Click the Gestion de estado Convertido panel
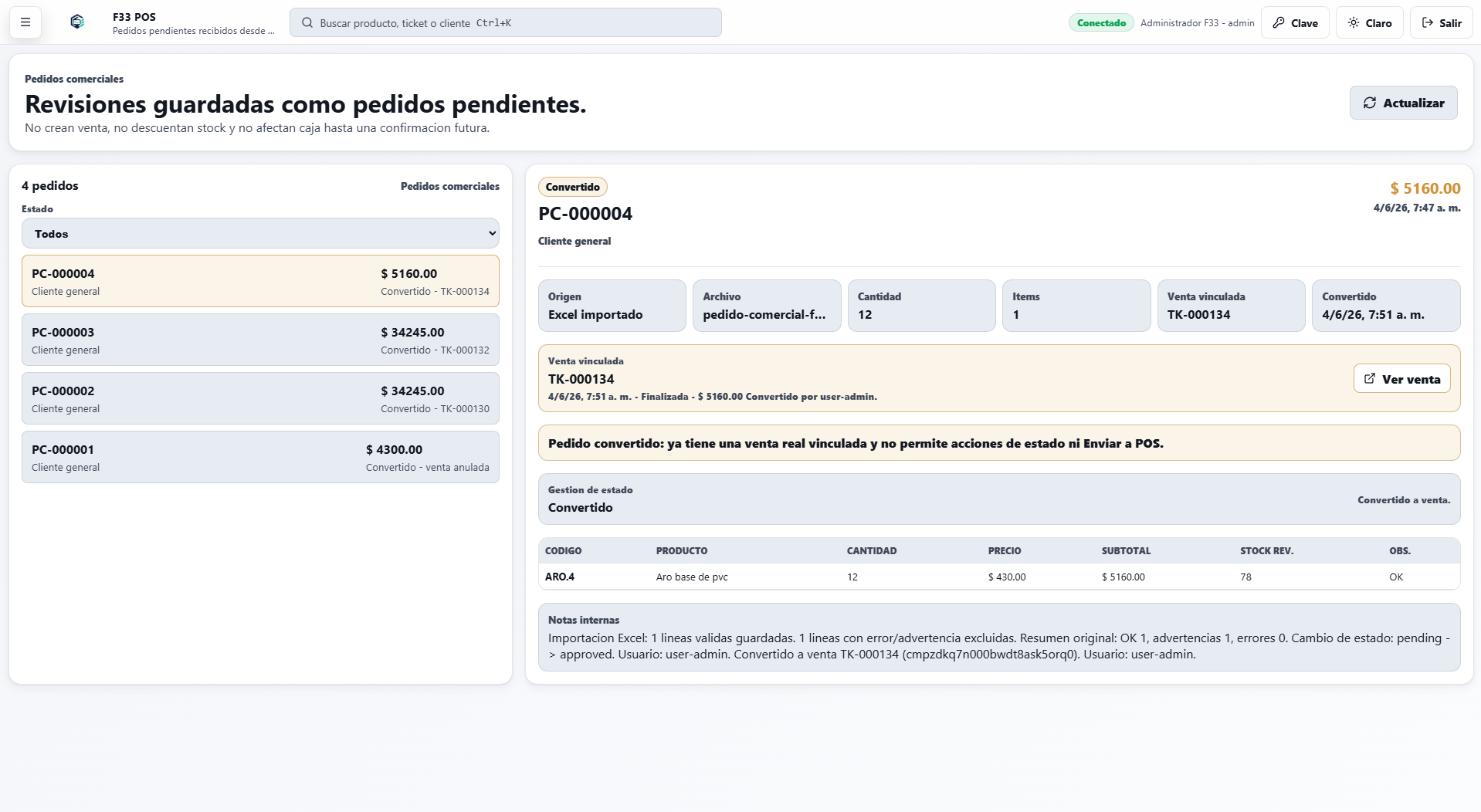 [x=999, y=499]
